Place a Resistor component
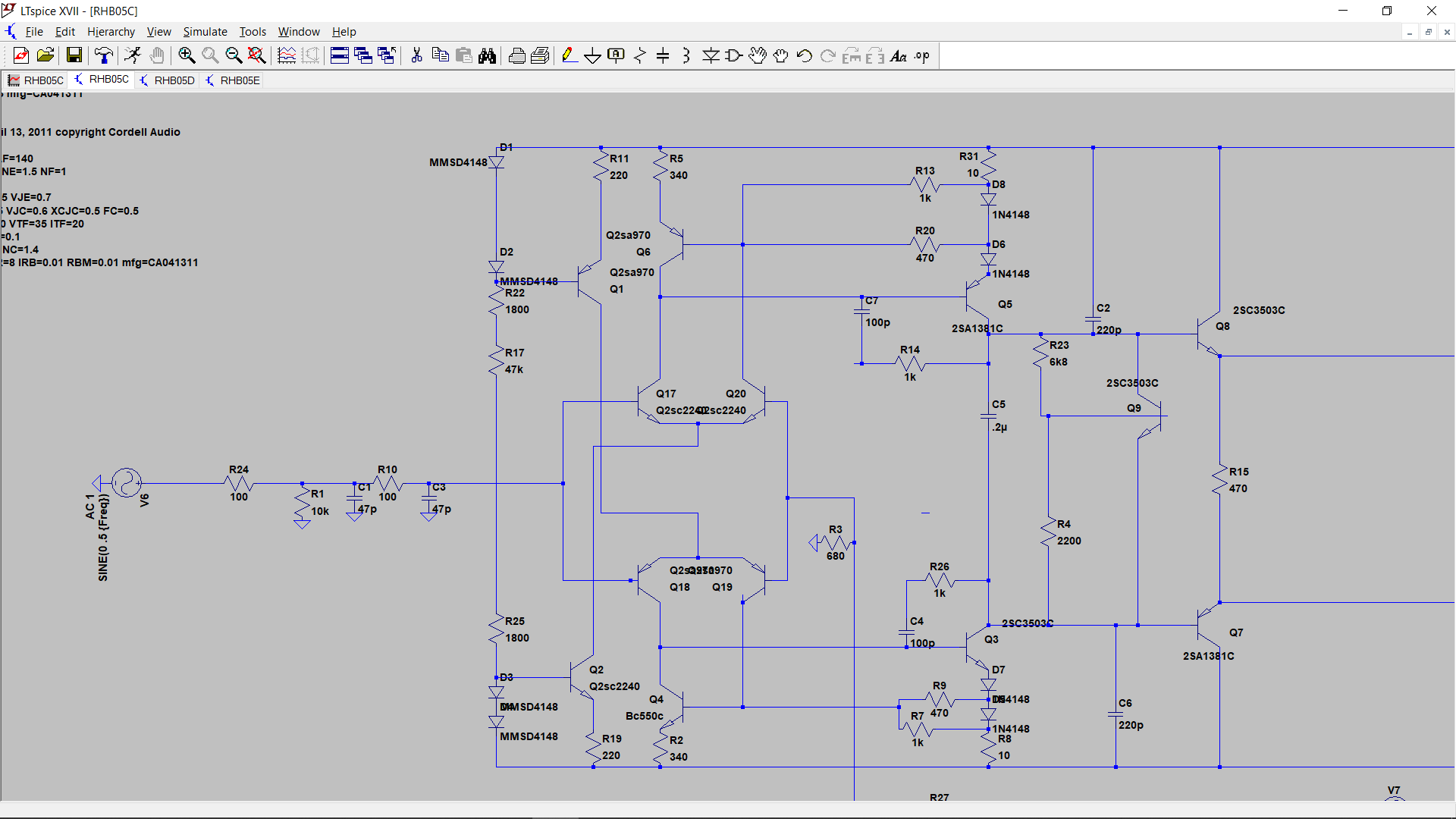This screenshot has width=1456, height=819. point(640,55)
